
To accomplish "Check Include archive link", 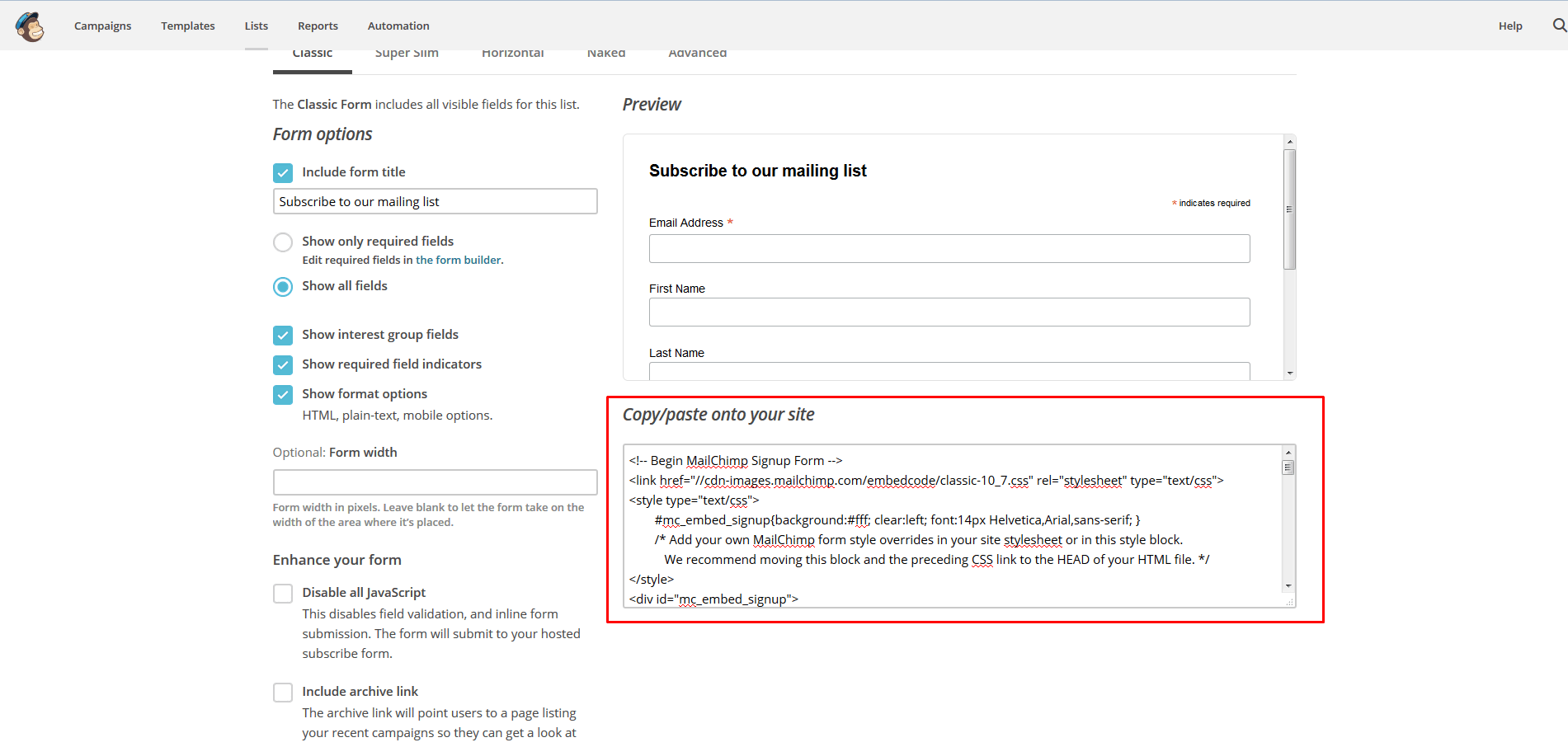I will coord(283,692).
